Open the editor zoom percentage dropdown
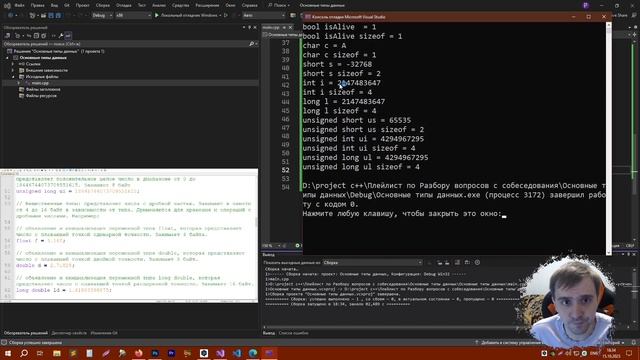This screenshot has width=640, height=360. tap(271, 246)
